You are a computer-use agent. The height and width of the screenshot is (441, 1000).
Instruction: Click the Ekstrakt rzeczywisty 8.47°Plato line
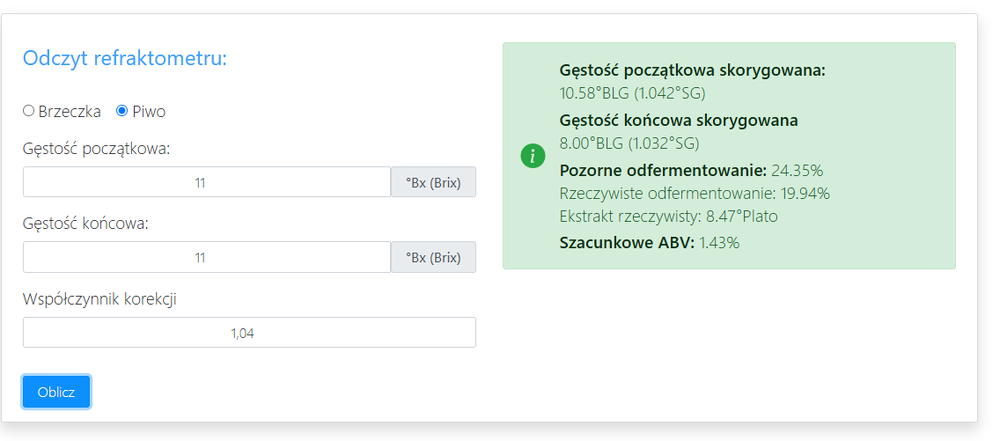pos(668,216)
